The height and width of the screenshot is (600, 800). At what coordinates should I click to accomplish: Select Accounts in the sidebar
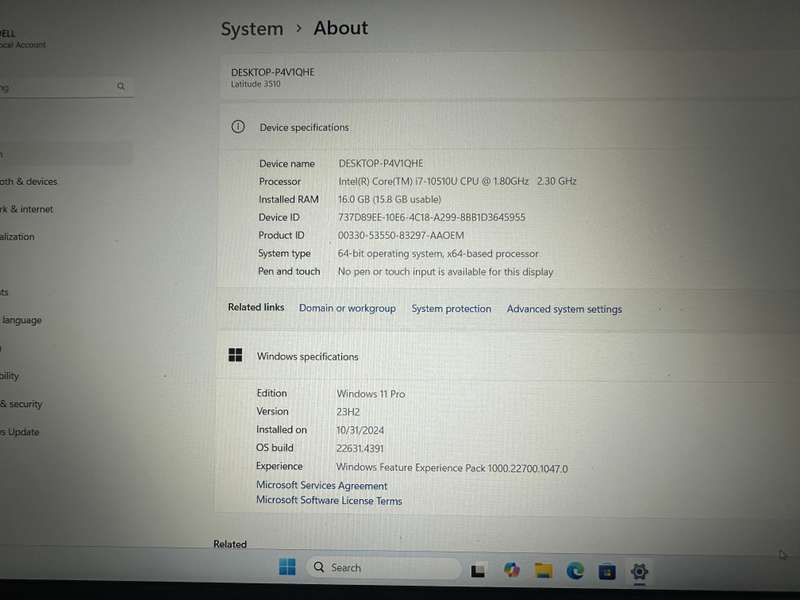[x=5, y=292]
